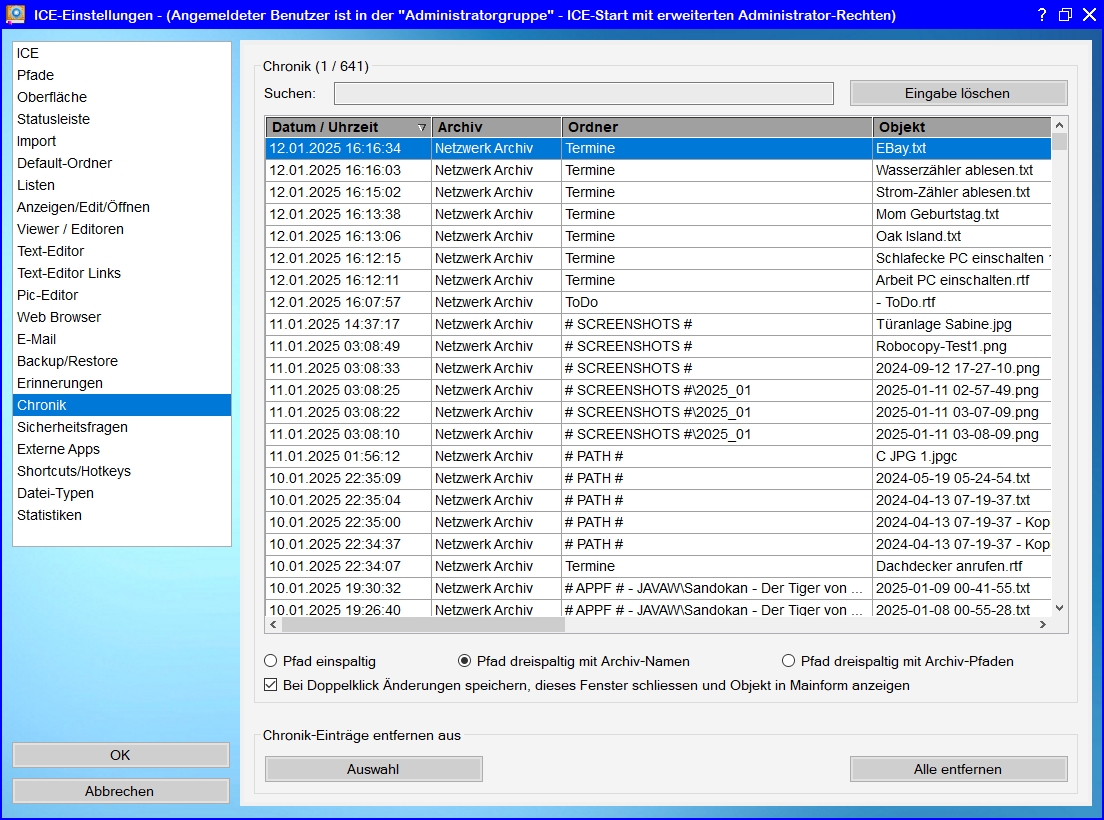Image resolution: width=1104 pixels, height=820 pixels.
Task: Open the Oberfläche settings category
Action: [122, 97]
